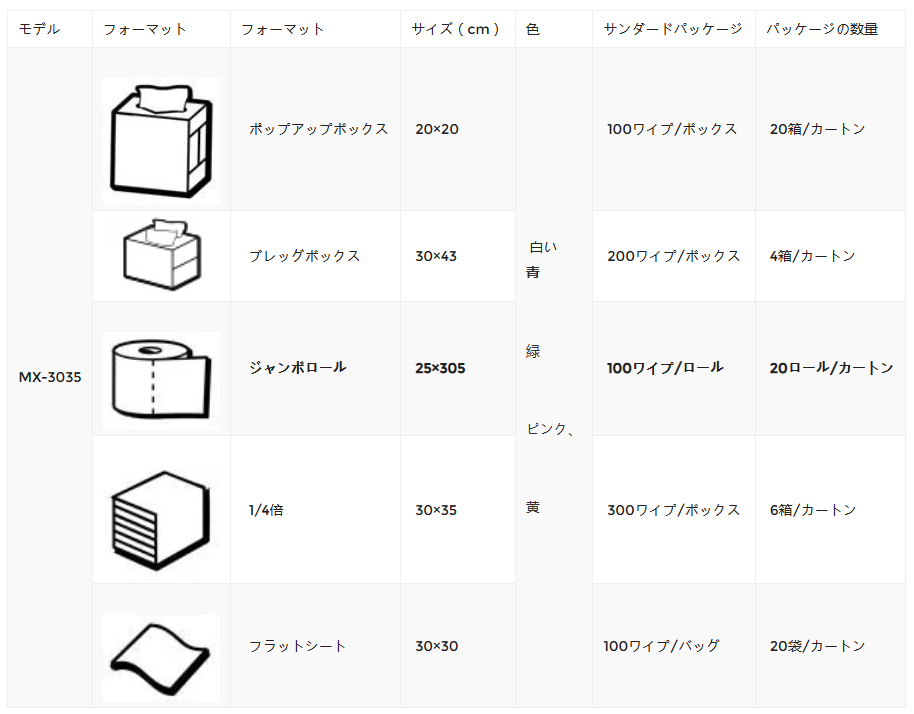Click the rag box dispenser icon
Image resolution: width=914 pixels, height=714 pixels.
(161, 255)
